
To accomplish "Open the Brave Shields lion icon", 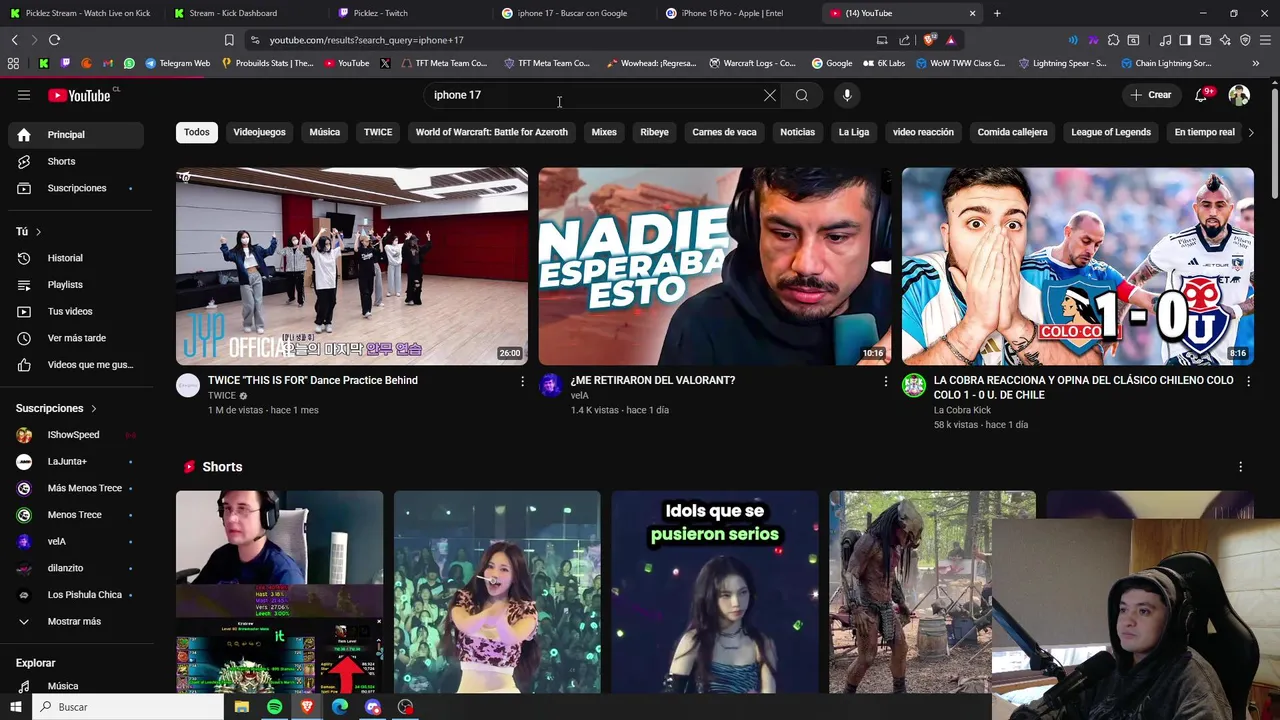I will [x=930, y=40].
